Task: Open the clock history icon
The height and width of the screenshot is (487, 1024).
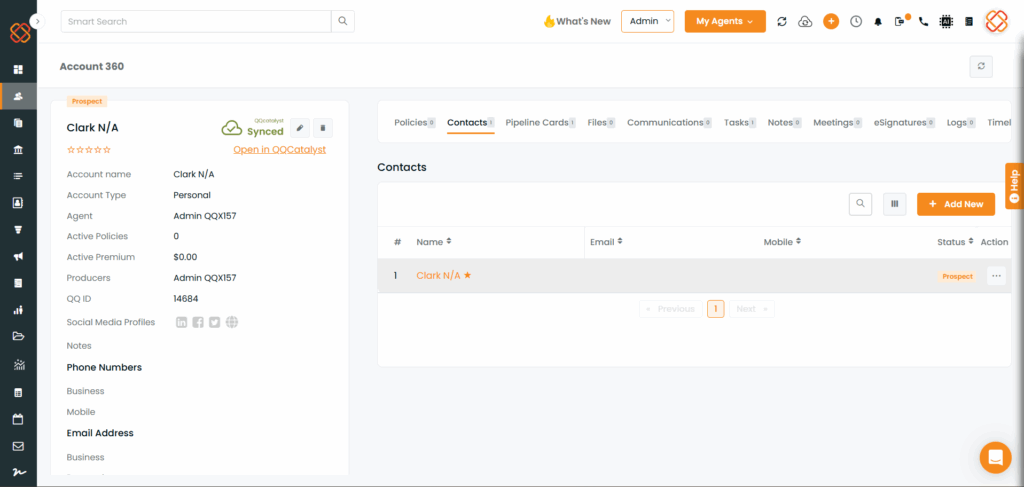Action: (856, 21)
